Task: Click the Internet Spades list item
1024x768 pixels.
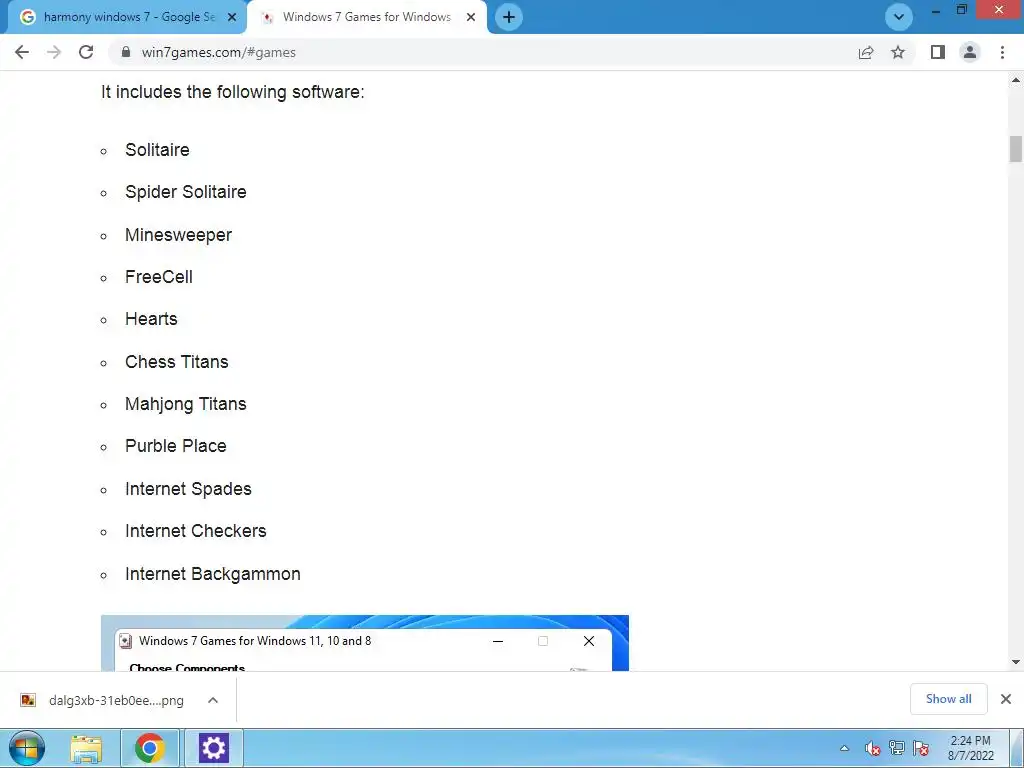Action: pyautogui.click(x=188, y=489)
